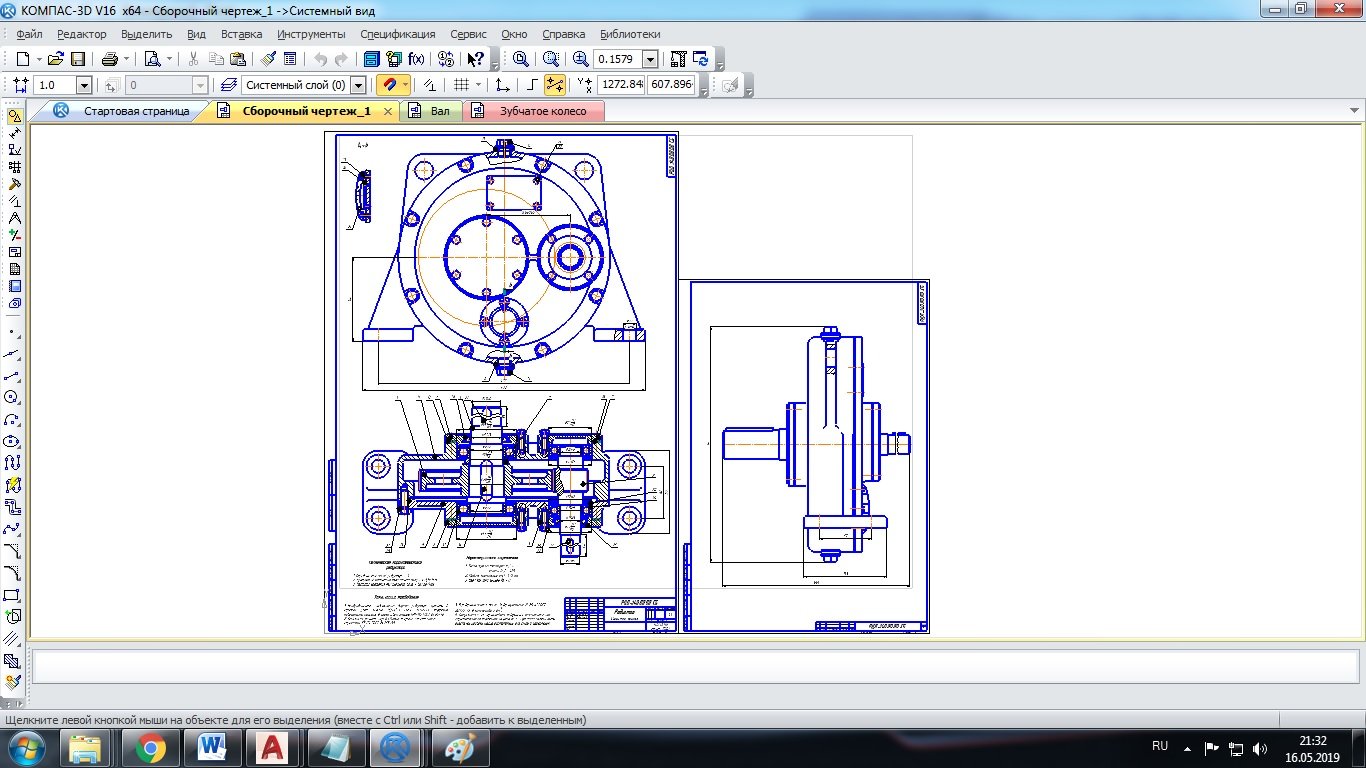1366x768 pixels.
Task: Select the Rectangle drawing tool
Action: (x=13, y=596)
